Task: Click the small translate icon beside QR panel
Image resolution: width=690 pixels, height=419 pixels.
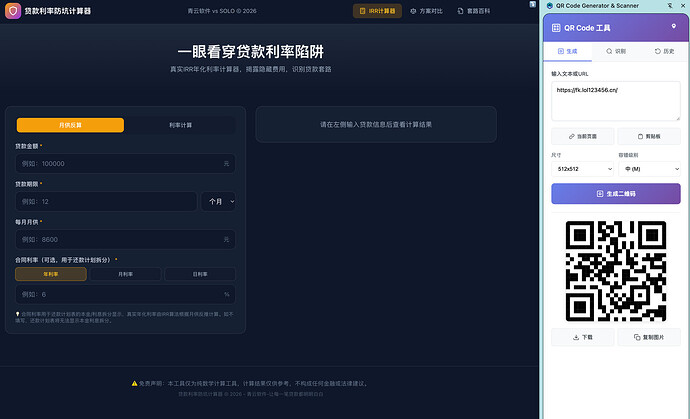Action: coord(532,4)
